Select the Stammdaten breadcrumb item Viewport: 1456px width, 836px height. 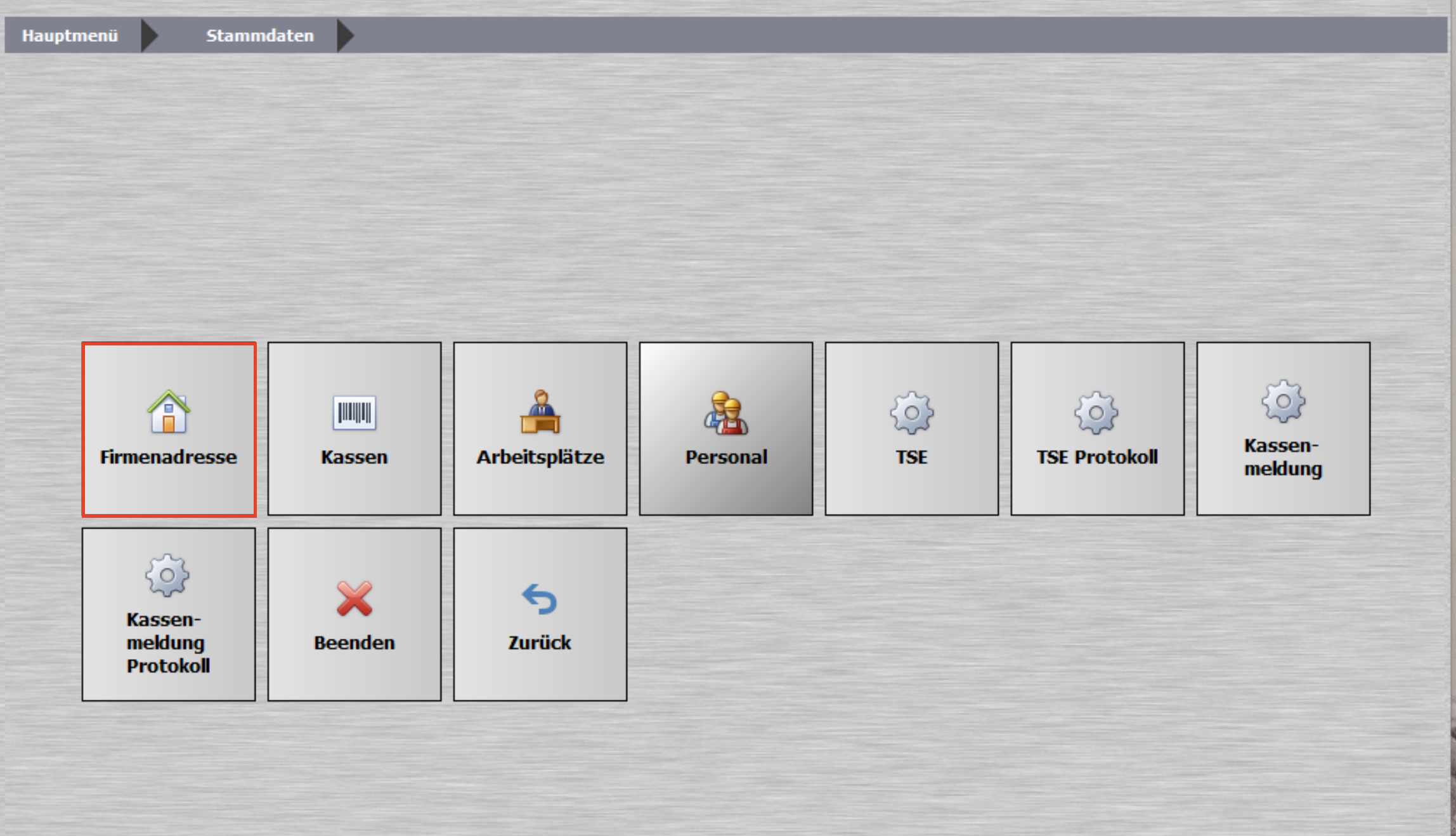click(260, 35)
